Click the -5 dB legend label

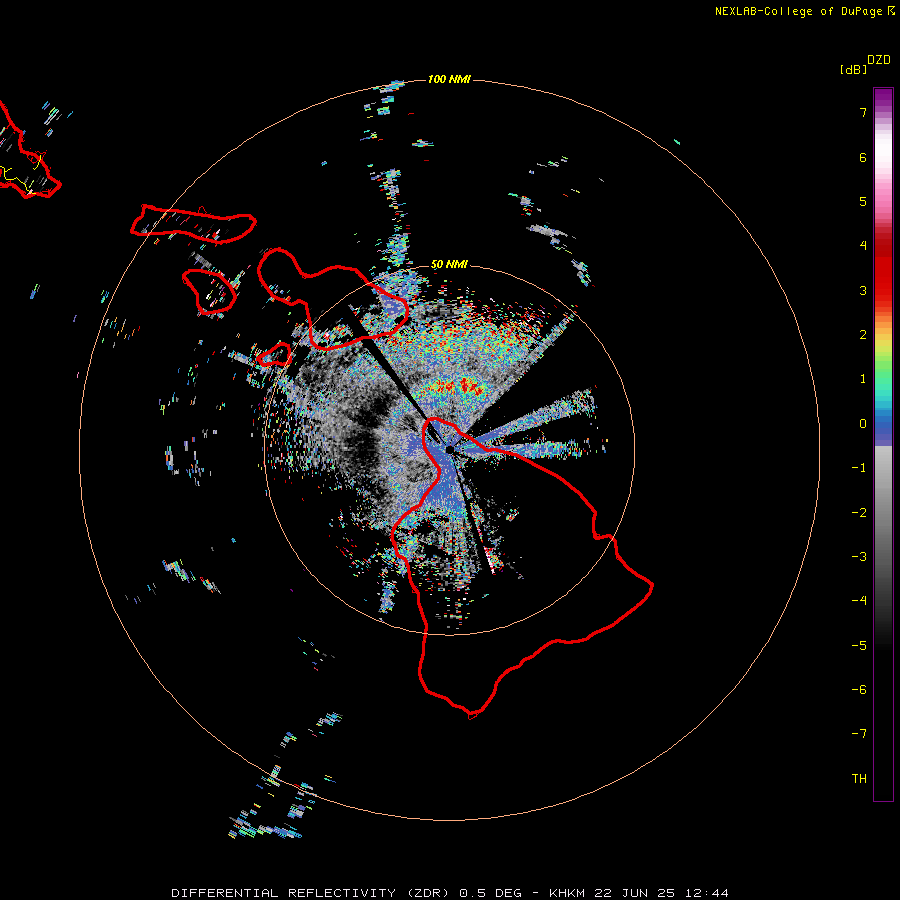pos(859,646)
